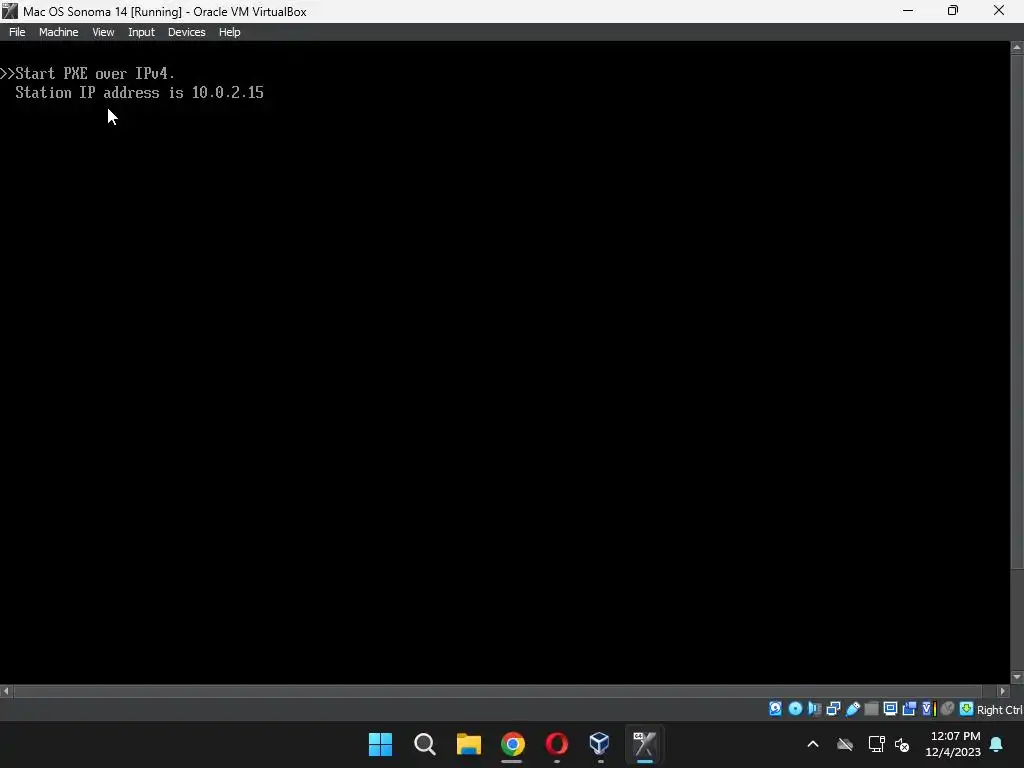Click the optical disc status icon

(795, 709)
